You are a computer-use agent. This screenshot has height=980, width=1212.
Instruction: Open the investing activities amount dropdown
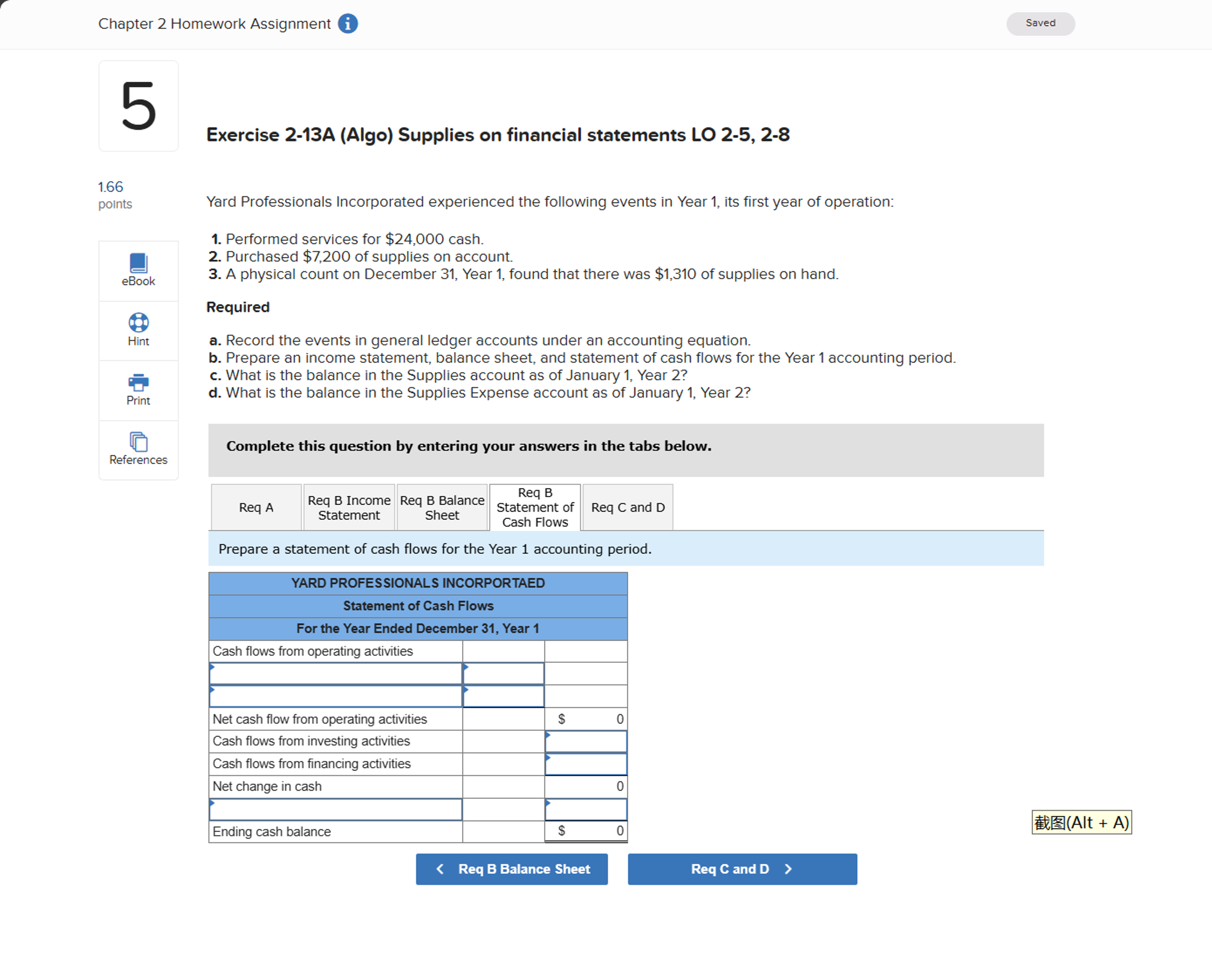586,741
